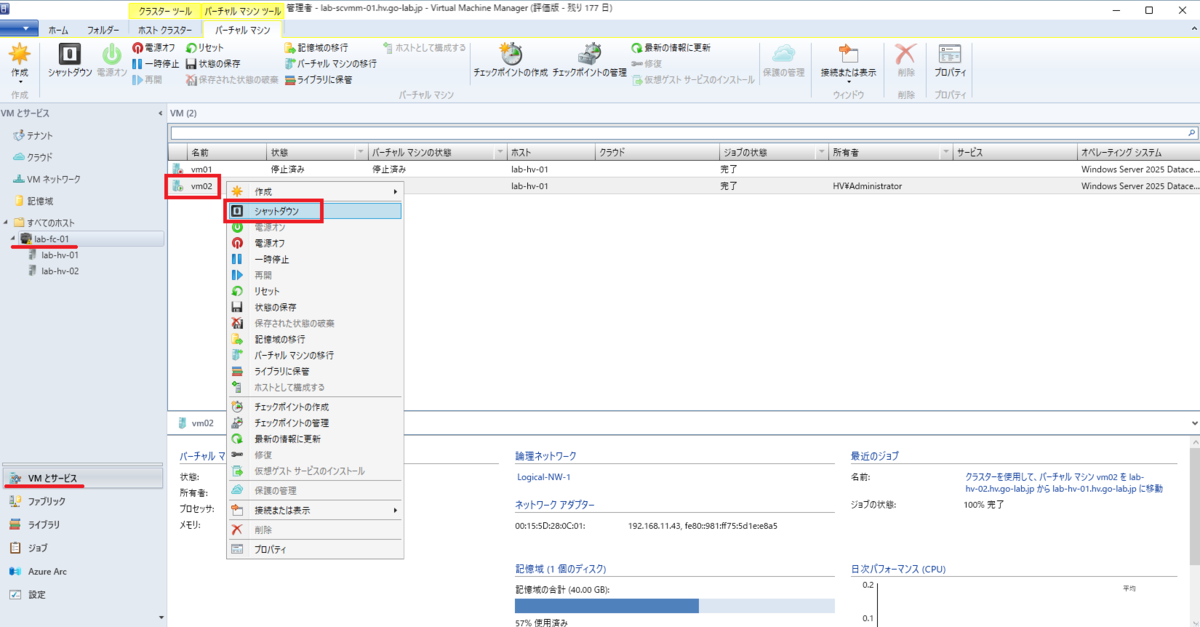Viewport: 1200px width, 627px height.
Task: Open ジョブ workspace
Action: coord(82,548)
